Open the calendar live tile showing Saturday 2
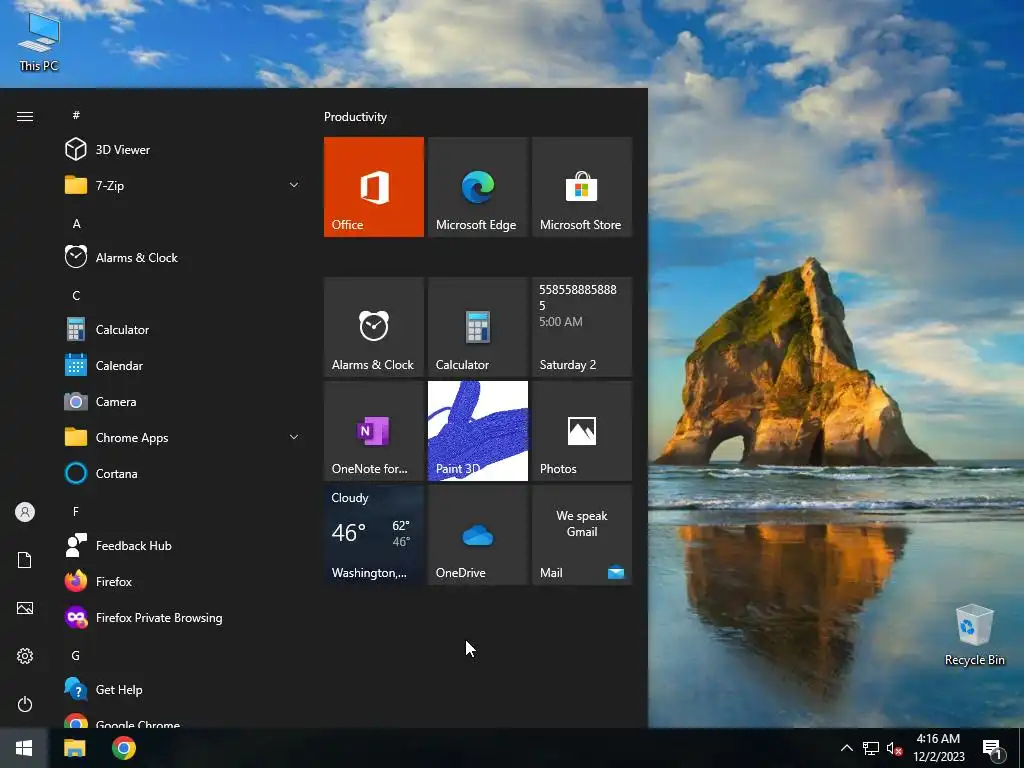The image size is (1024, 768). [582, 327]
